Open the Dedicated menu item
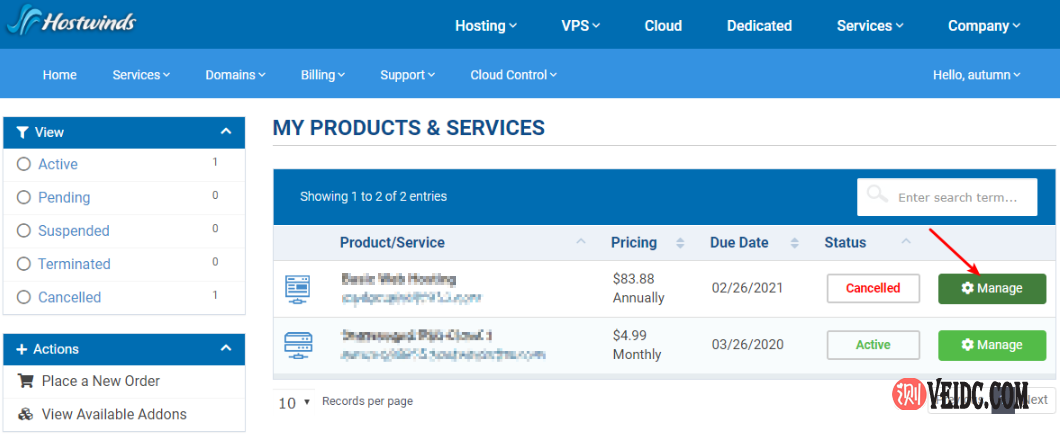 coord(759,26)
